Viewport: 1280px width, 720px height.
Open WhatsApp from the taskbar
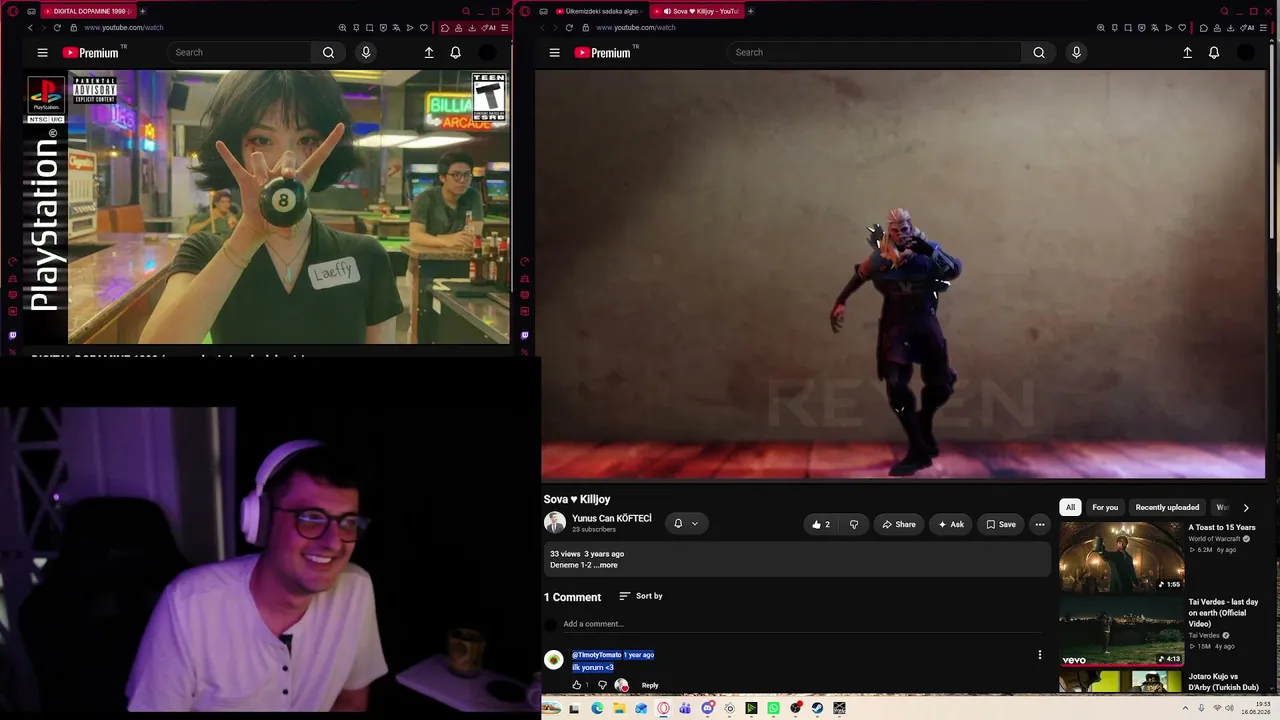[773, 708]
